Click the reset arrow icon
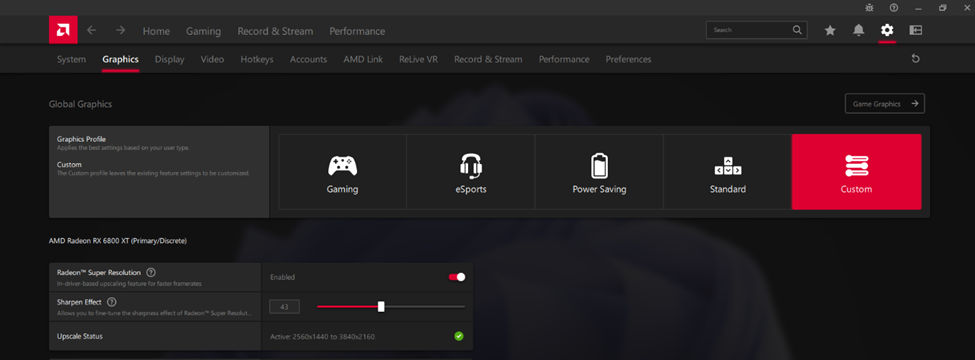The width and height of the screenshot is (975, 360). pos(915,58)
